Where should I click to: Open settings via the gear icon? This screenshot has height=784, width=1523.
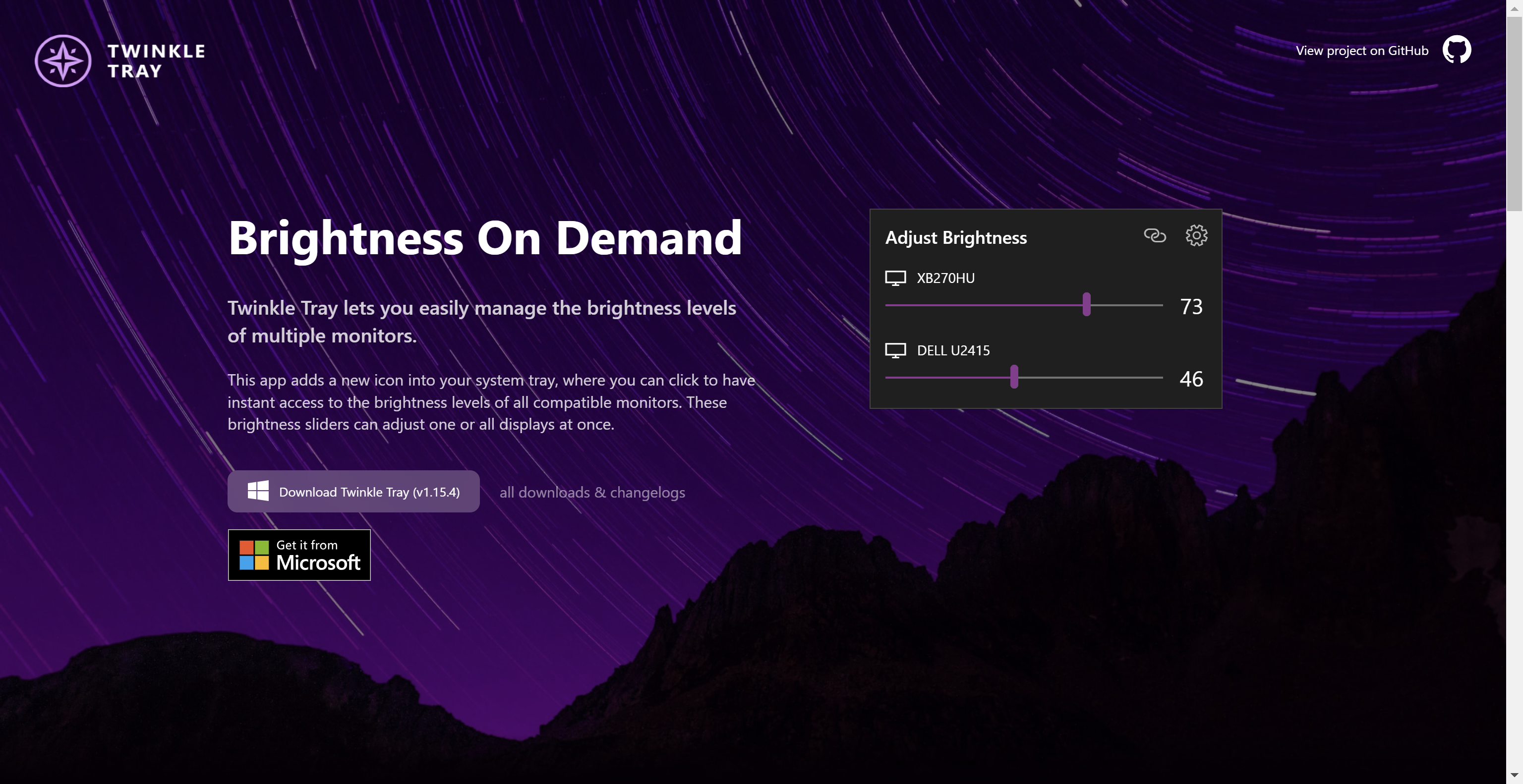click(x=1196, y=235)
